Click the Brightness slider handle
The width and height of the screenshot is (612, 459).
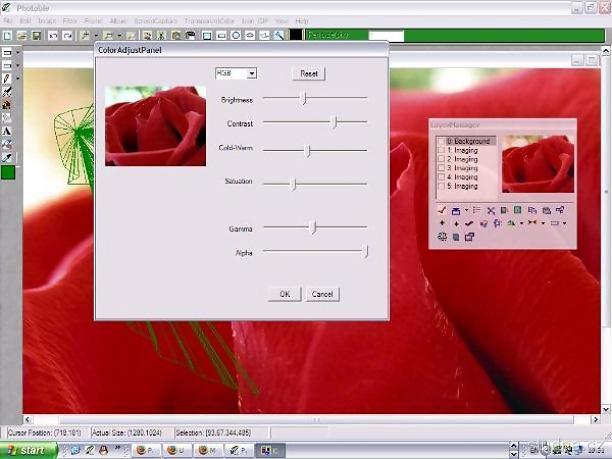[303, 98]
